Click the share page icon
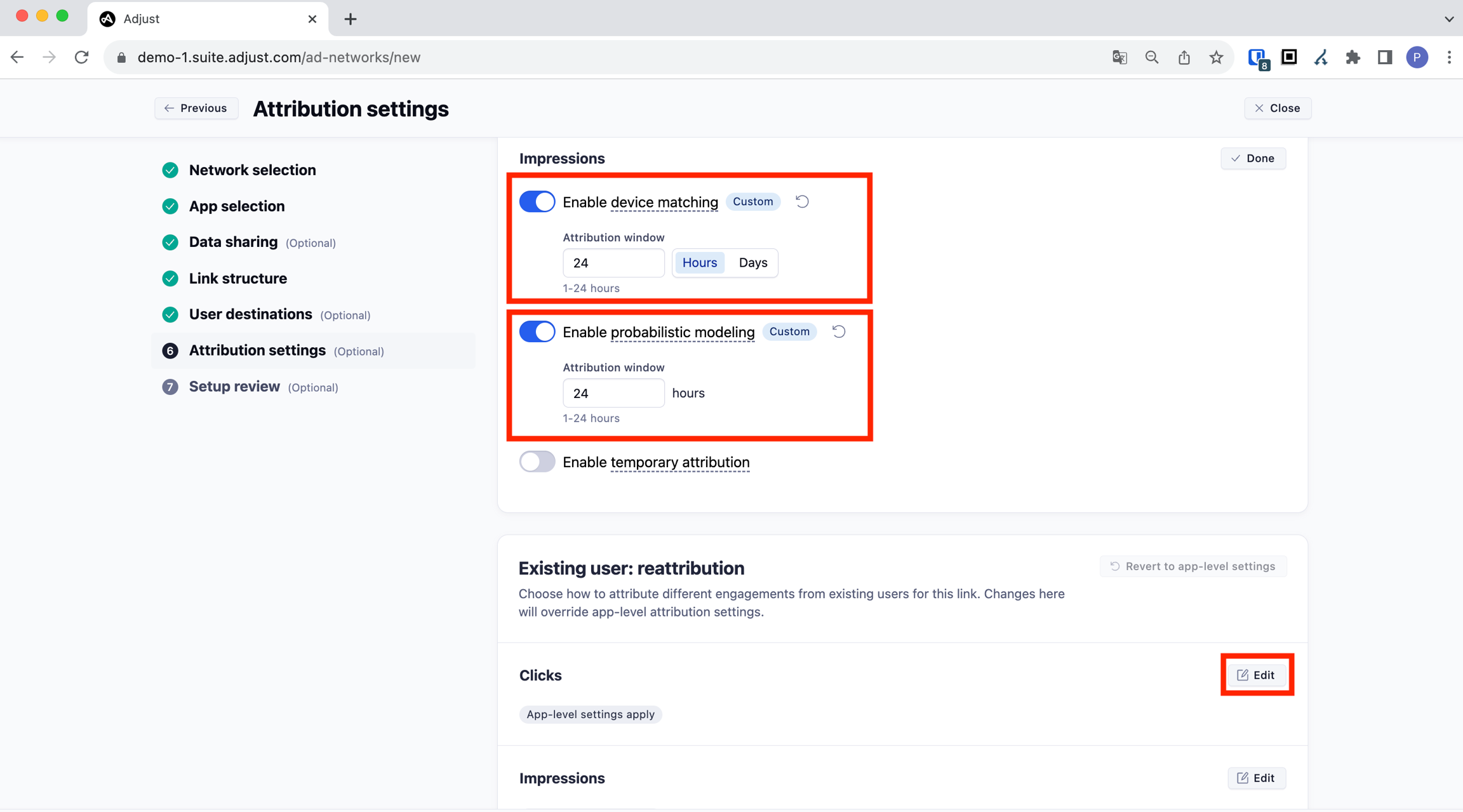This screenshot has height=812, width=1463. (x=1184, y=57)
